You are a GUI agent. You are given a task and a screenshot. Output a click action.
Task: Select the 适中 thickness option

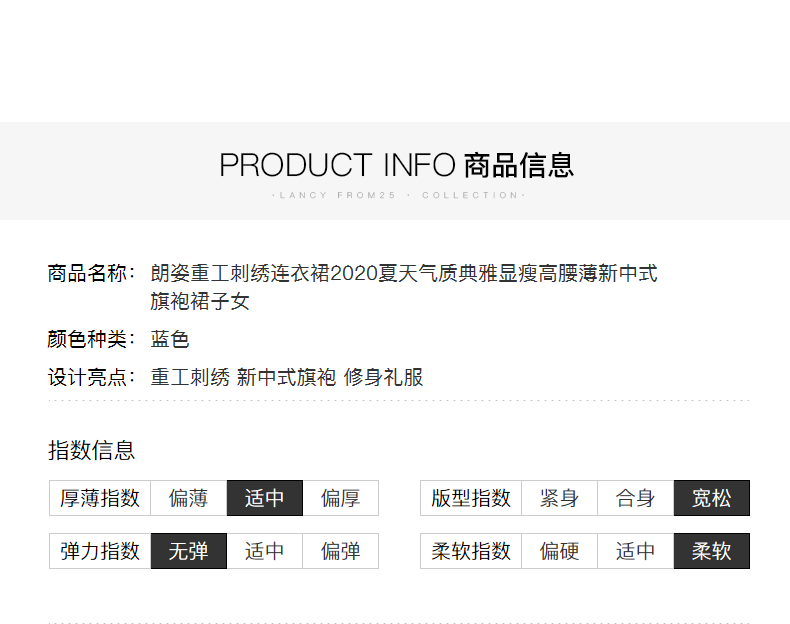tap(265, 498)
